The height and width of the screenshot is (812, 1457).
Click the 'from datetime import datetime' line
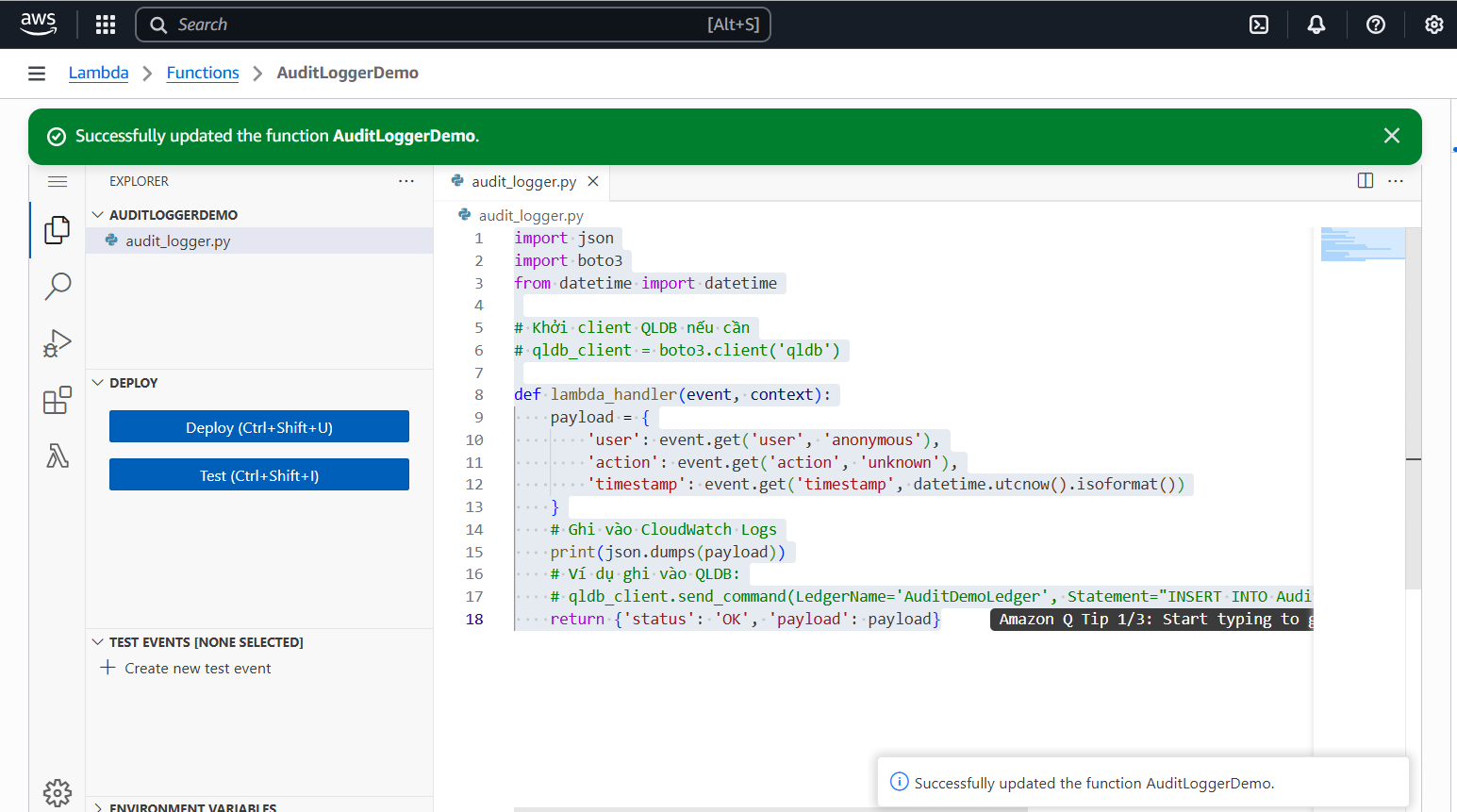(646, 283)
